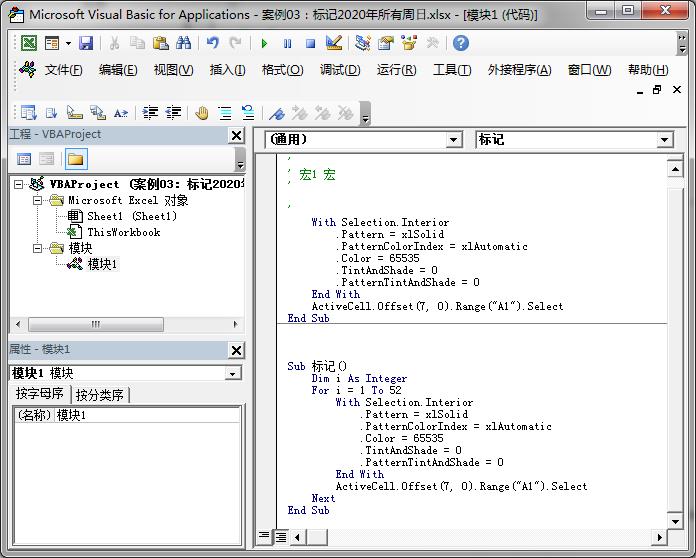Image resolution: width=696 pixels, height=558 pixels.
Task: Click View Code icon in project panel
Action: tap(24, 159)
